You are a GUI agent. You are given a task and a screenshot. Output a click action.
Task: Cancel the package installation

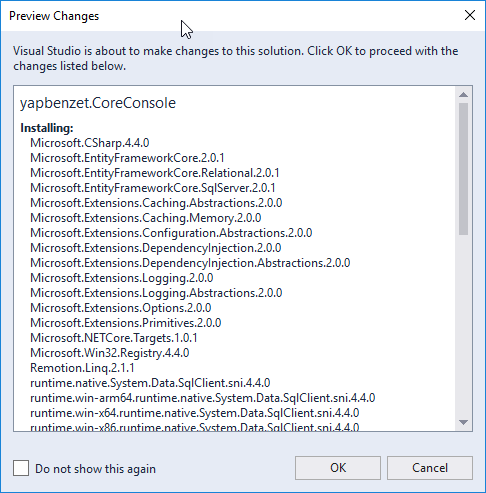[430, 468]
